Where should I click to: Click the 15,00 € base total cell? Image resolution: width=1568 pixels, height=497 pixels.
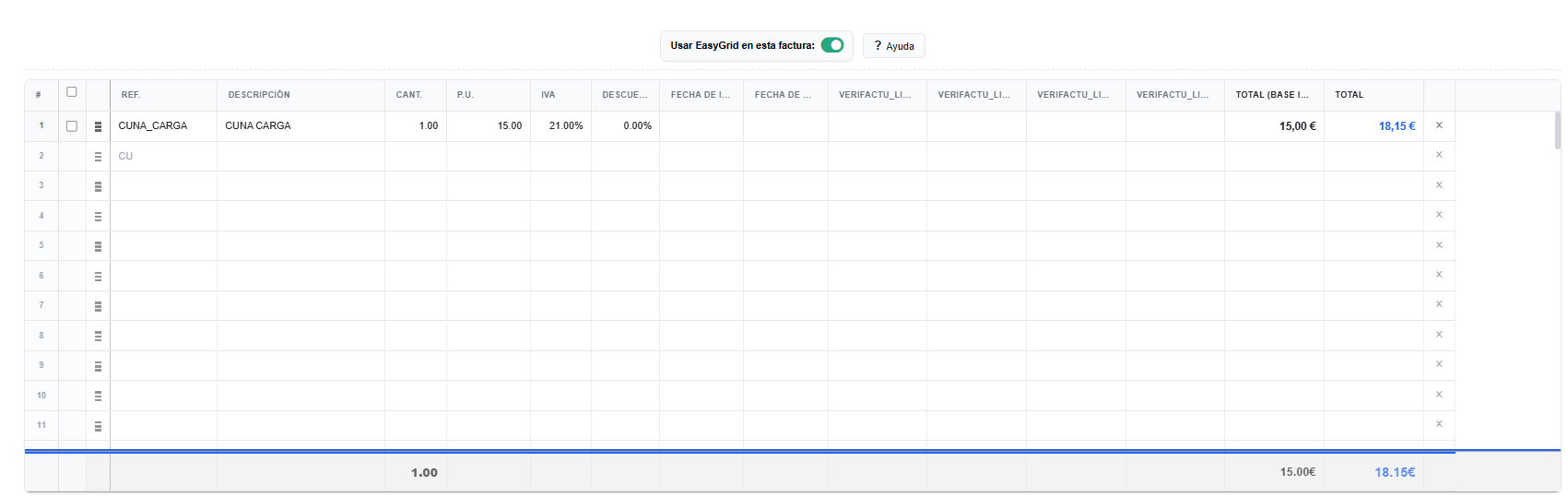[x=1274, y=126]
